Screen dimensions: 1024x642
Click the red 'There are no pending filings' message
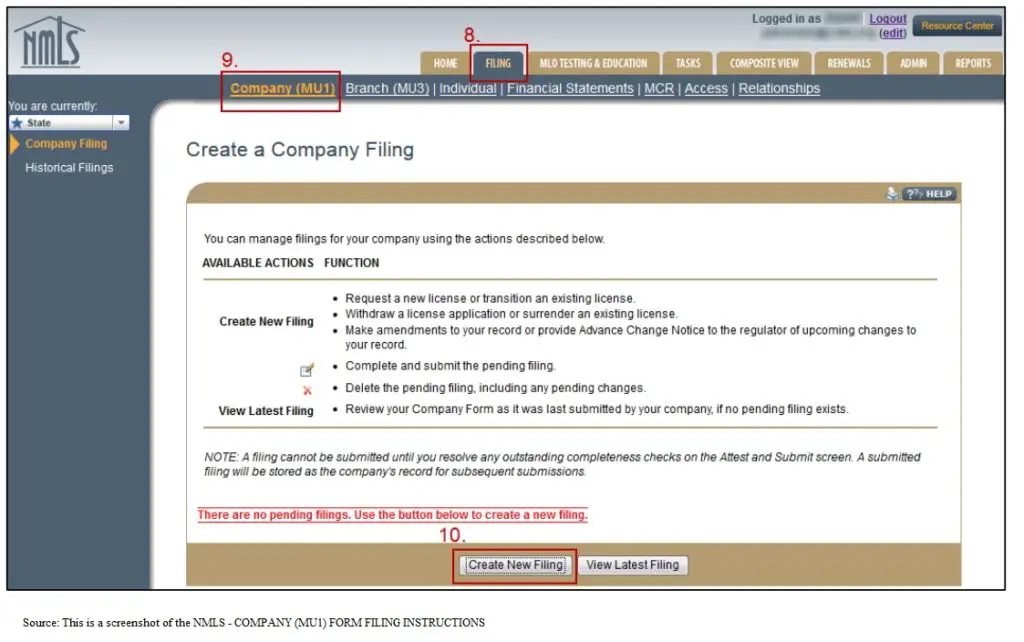click(392, 515)
